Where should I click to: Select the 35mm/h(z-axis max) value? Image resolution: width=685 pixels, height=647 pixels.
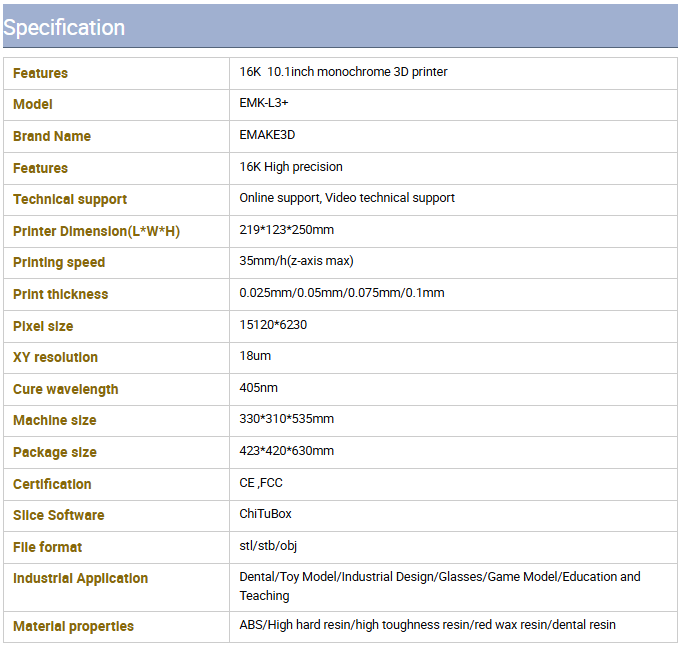[x=296, y=261]
